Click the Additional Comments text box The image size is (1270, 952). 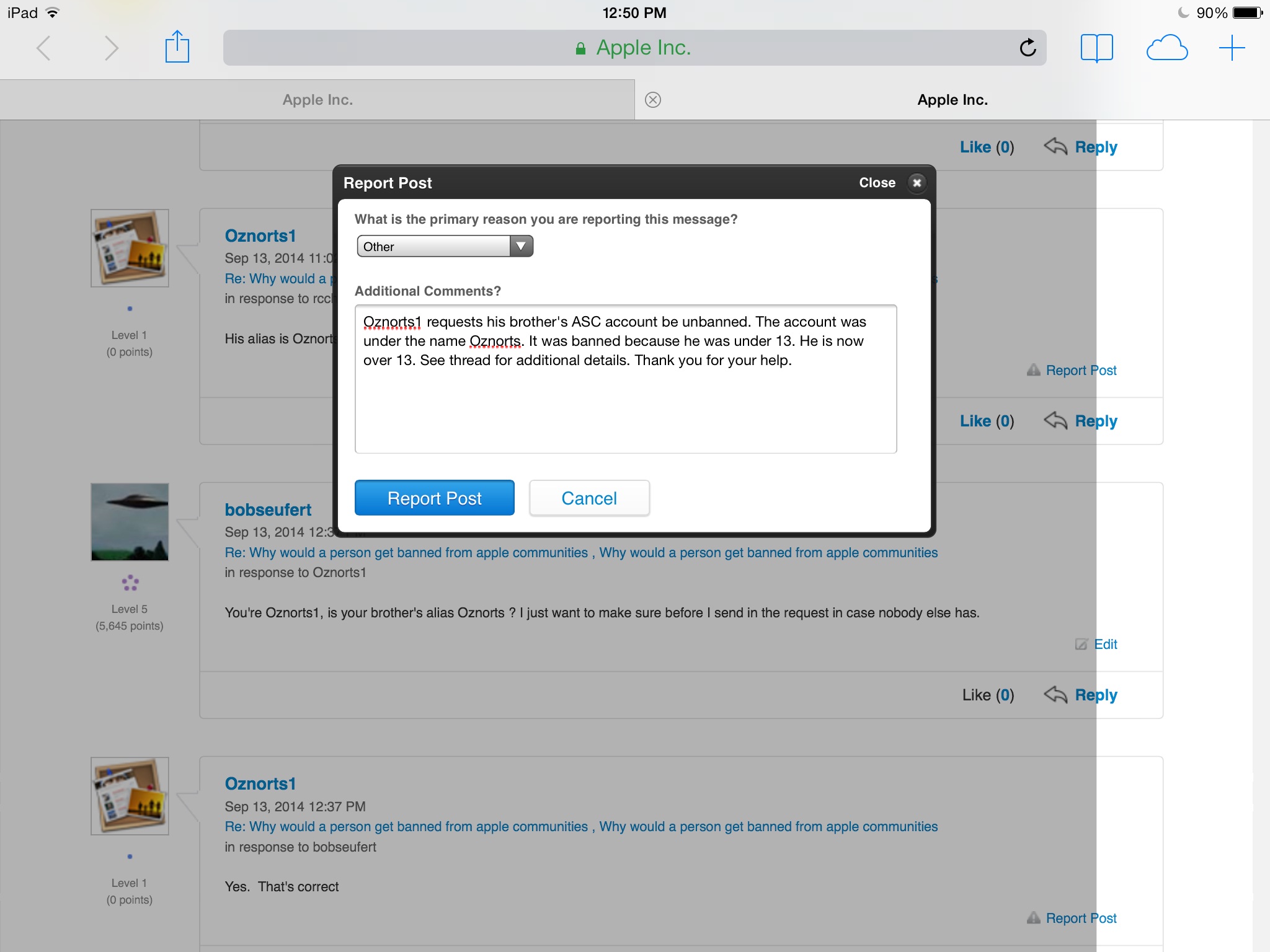(x=625, y=397)
